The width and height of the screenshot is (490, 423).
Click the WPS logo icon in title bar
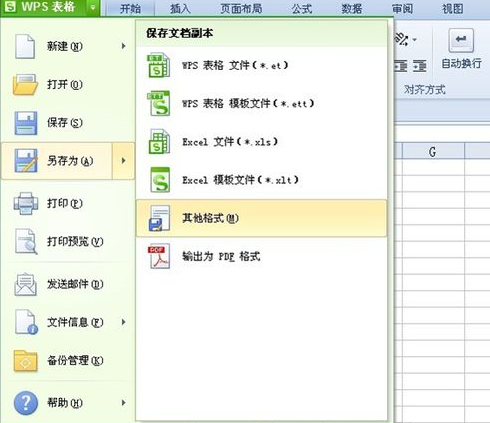pos(10,7)
